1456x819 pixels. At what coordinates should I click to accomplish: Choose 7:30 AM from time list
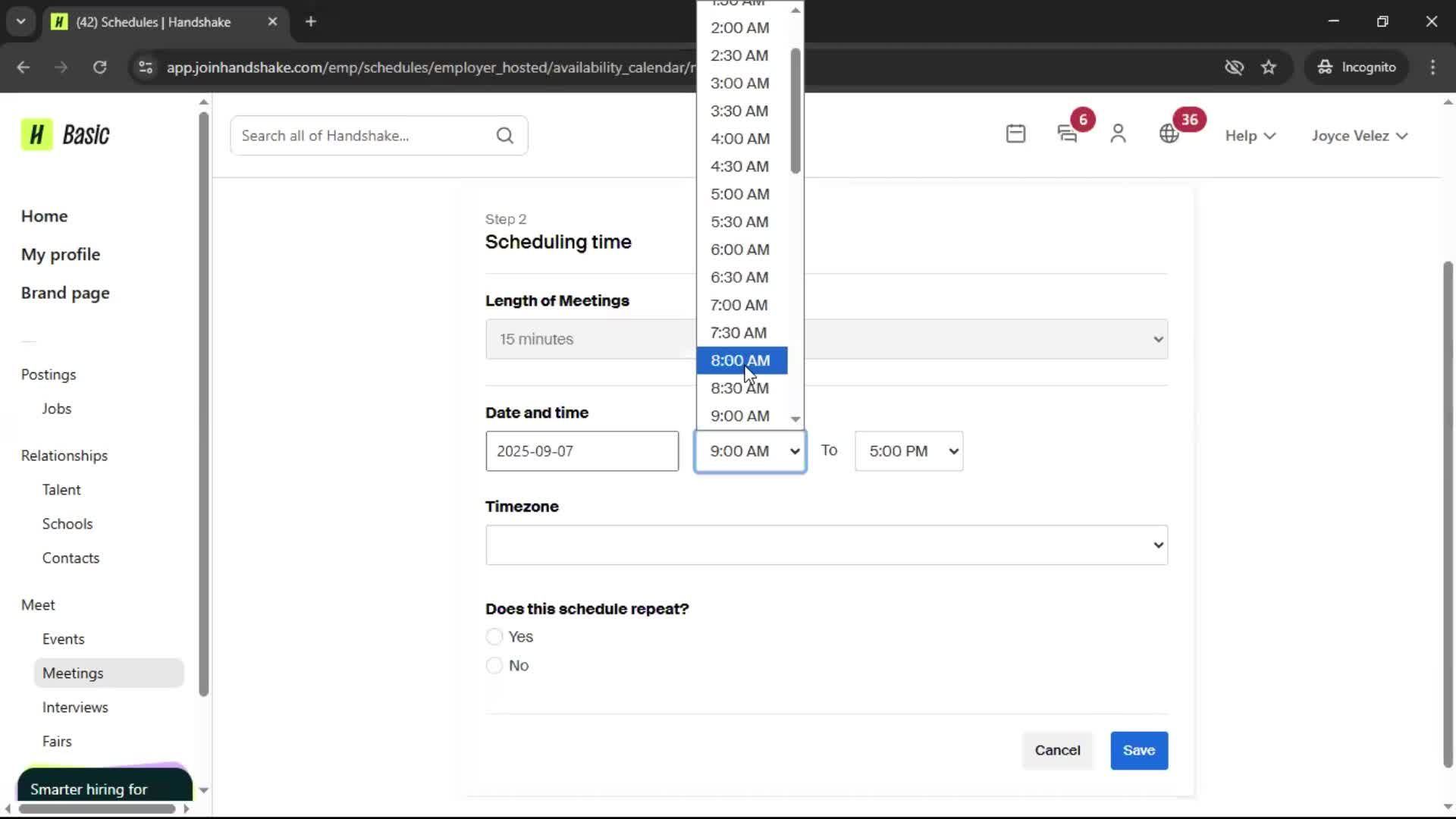point(742,332)
